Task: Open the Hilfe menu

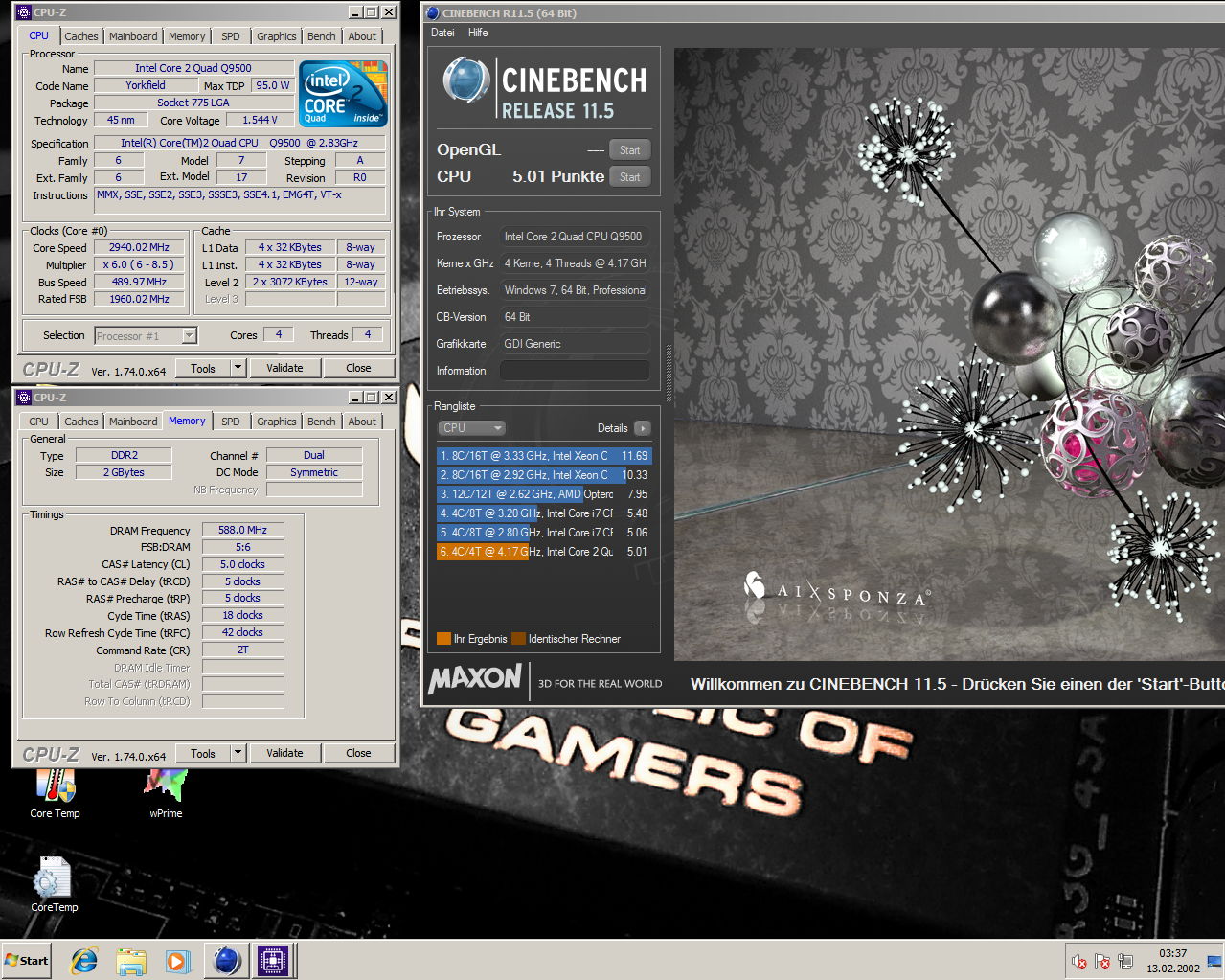Action: point(478,33)
